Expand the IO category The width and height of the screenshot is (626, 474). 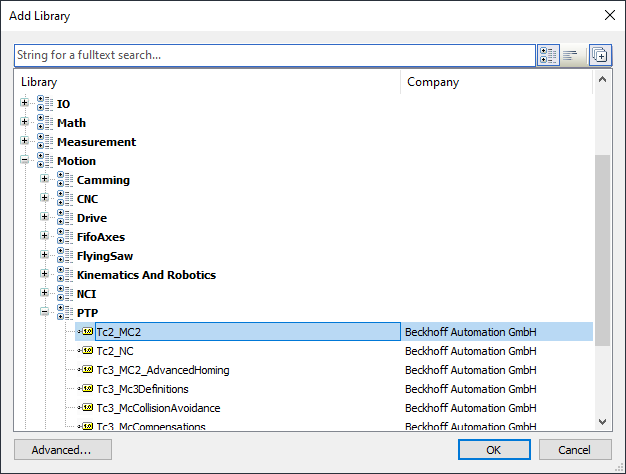[24, 103]
